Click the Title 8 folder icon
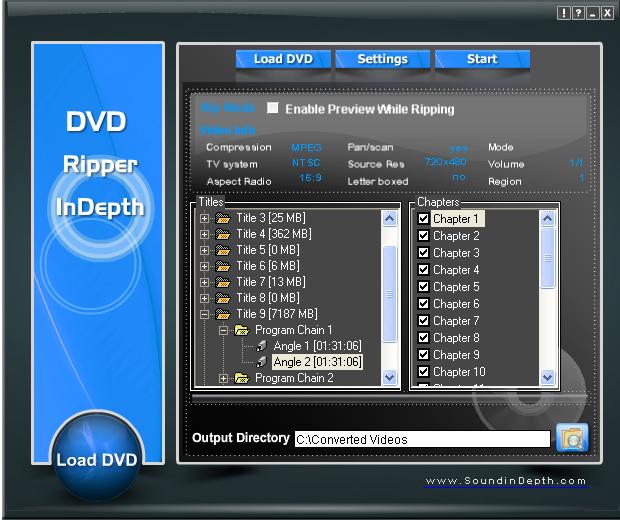The width and height of the screenshot is (620, 520). click(223, 298)
